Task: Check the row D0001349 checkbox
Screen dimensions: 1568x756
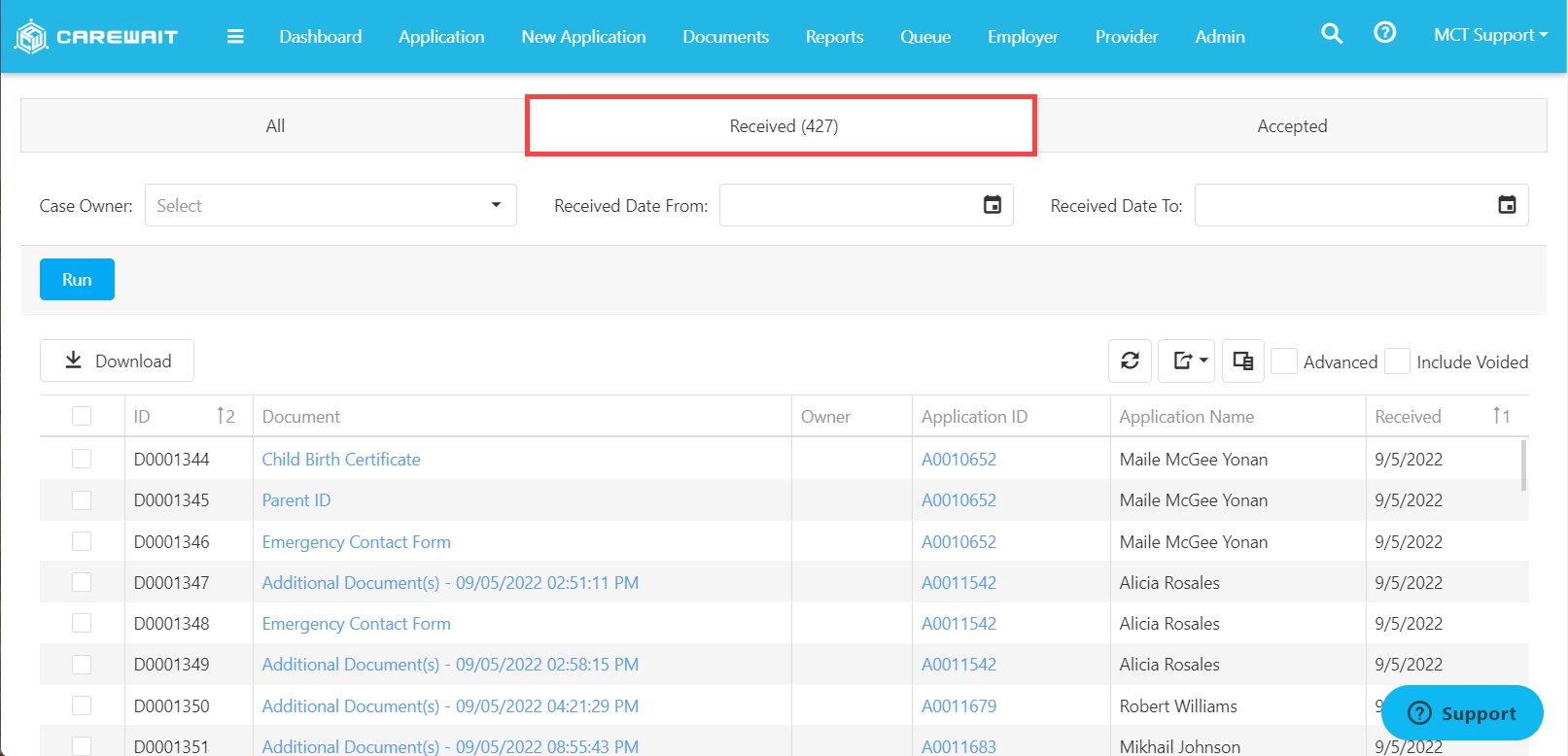Action: click(x=82, y=664)
